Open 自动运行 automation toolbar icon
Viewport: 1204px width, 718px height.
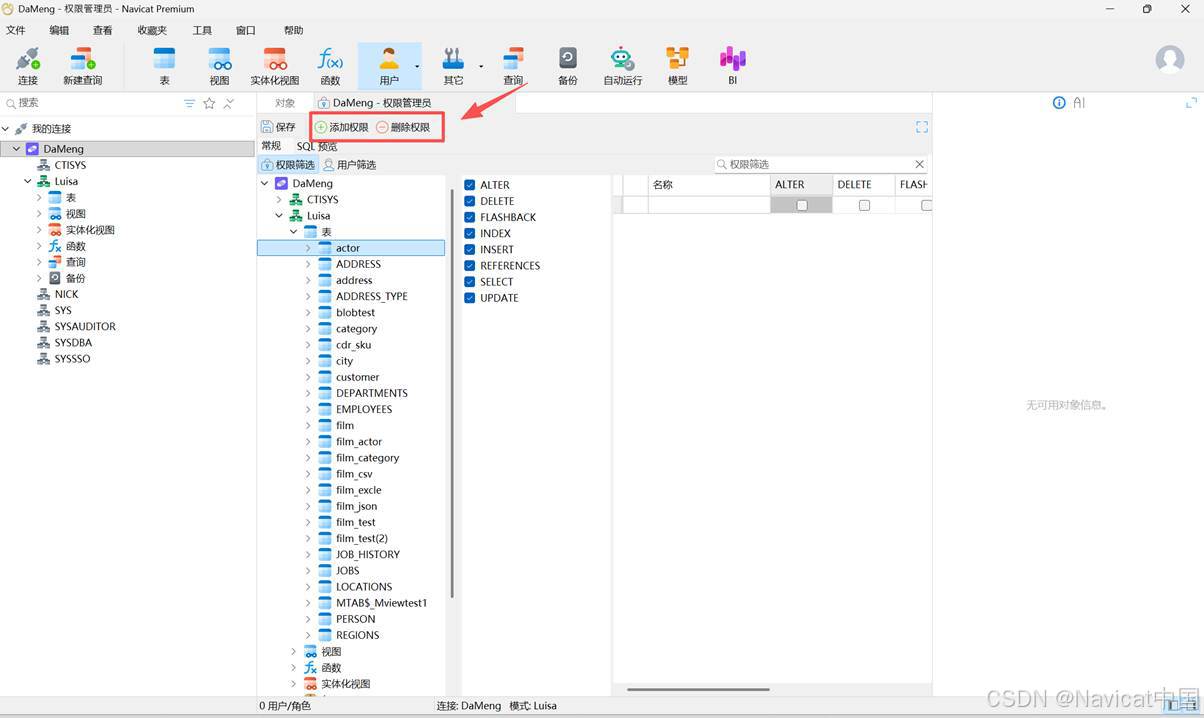(x=622, y=65)
